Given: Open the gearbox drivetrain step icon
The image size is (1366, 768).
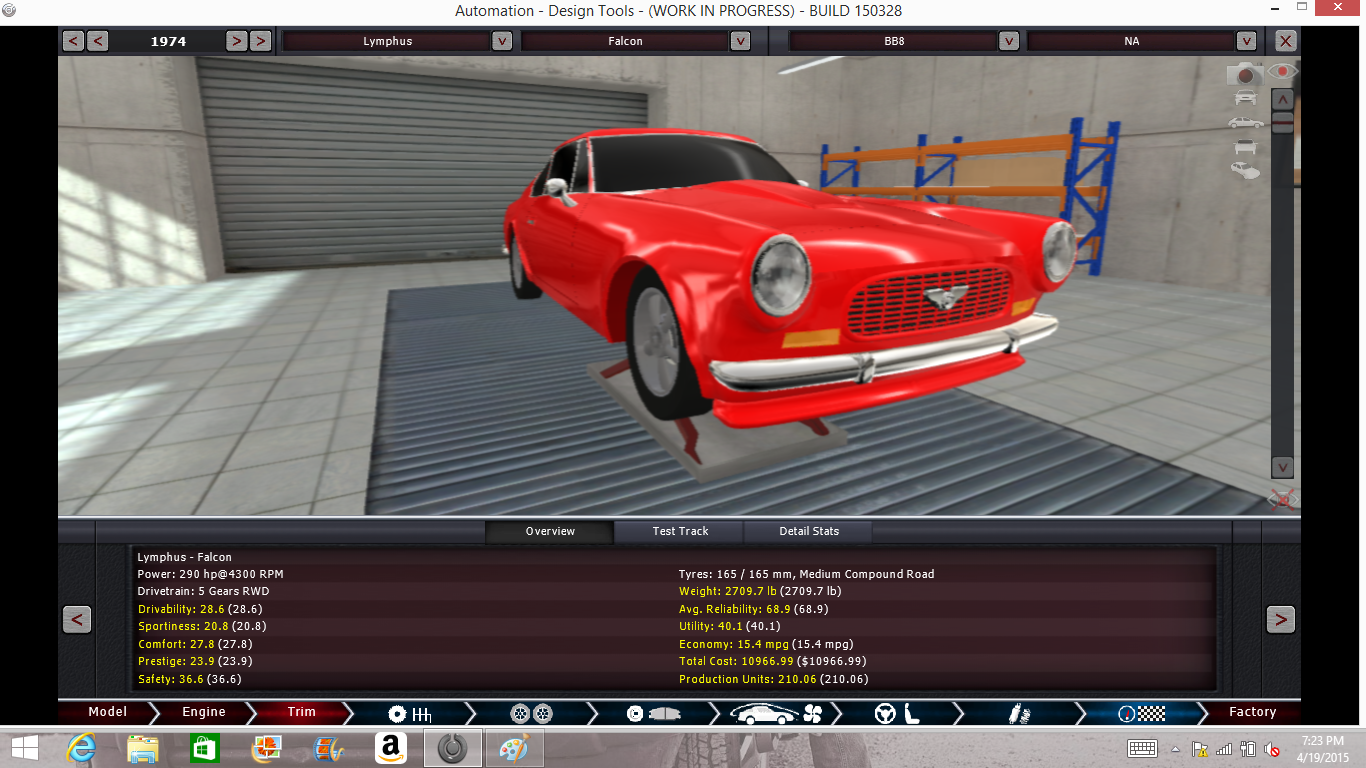Looking at the screenshot, I should pos(410,713).
